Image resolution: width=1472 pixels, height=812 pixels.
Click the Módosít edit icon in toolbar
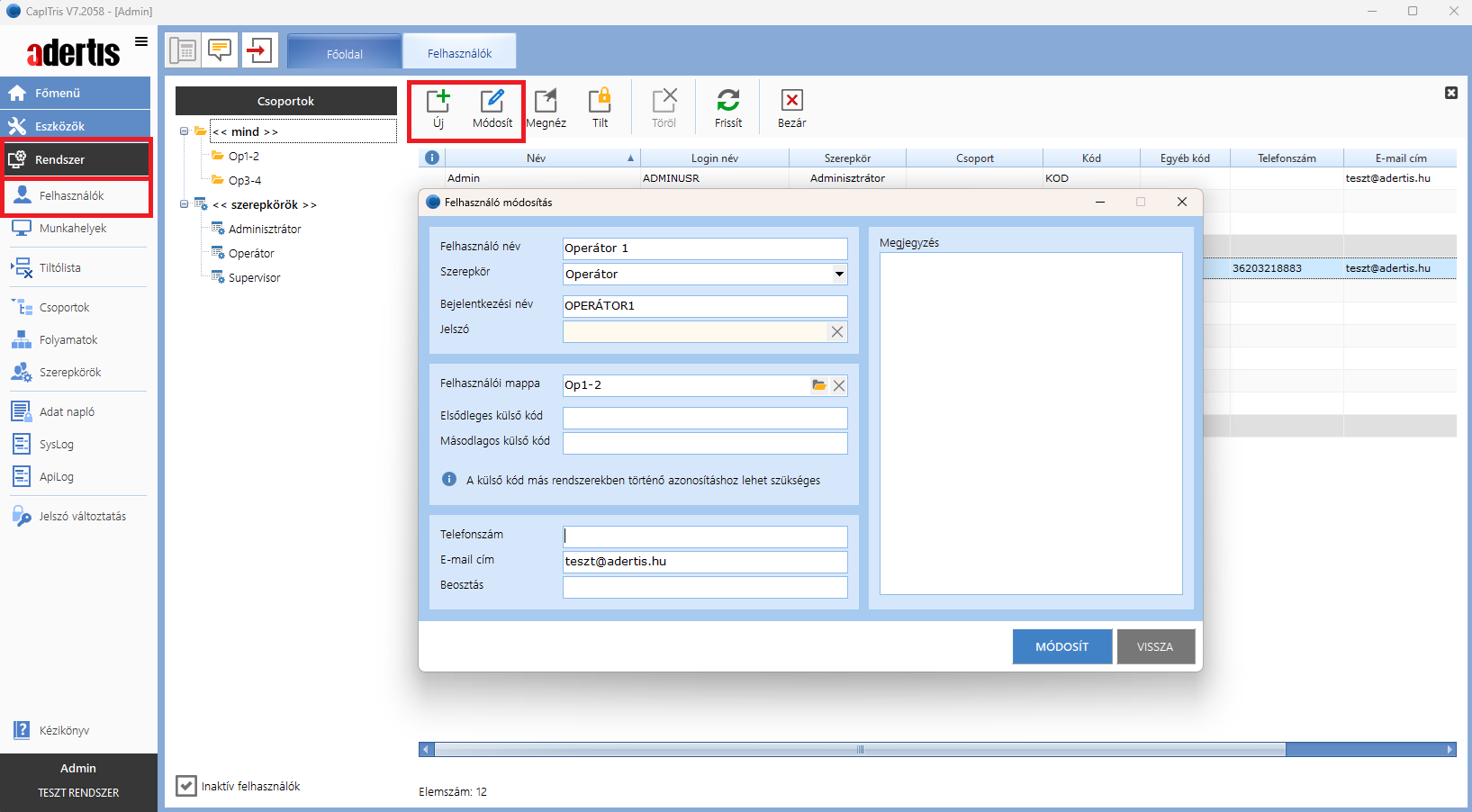pos(492,101)
